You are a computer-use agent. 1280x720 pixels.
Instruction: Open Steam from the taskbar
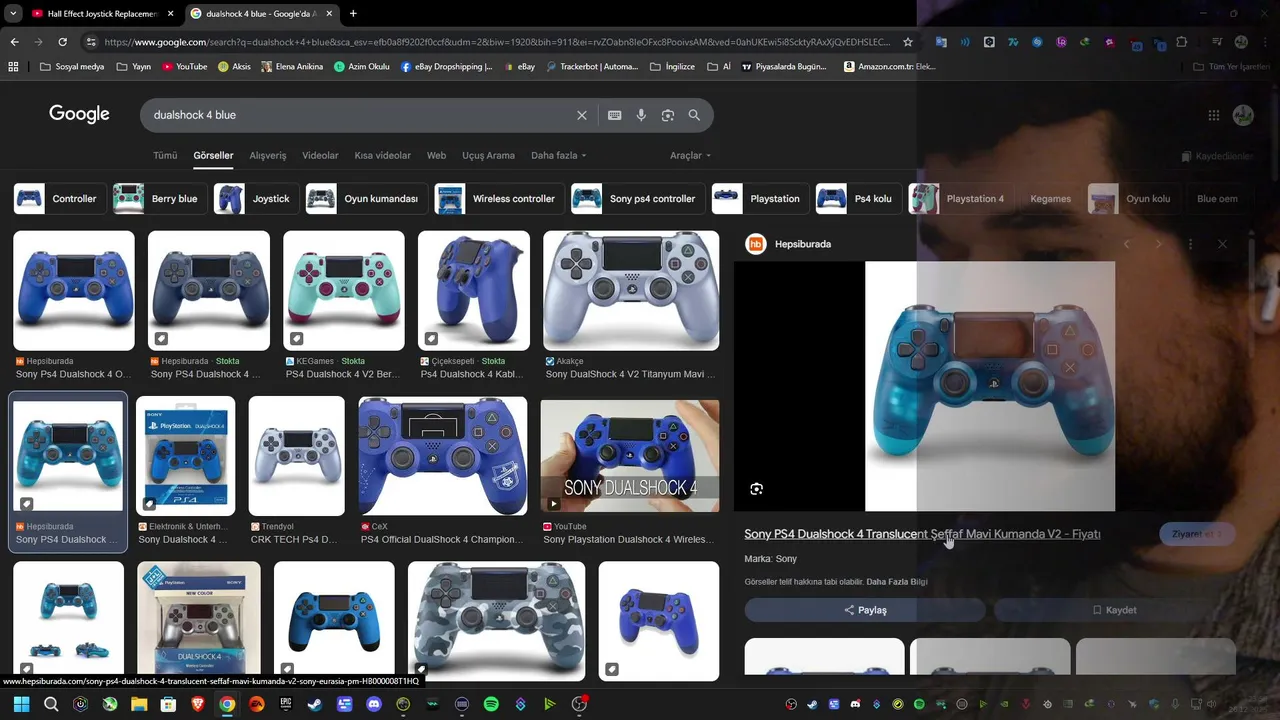(315, 704)
